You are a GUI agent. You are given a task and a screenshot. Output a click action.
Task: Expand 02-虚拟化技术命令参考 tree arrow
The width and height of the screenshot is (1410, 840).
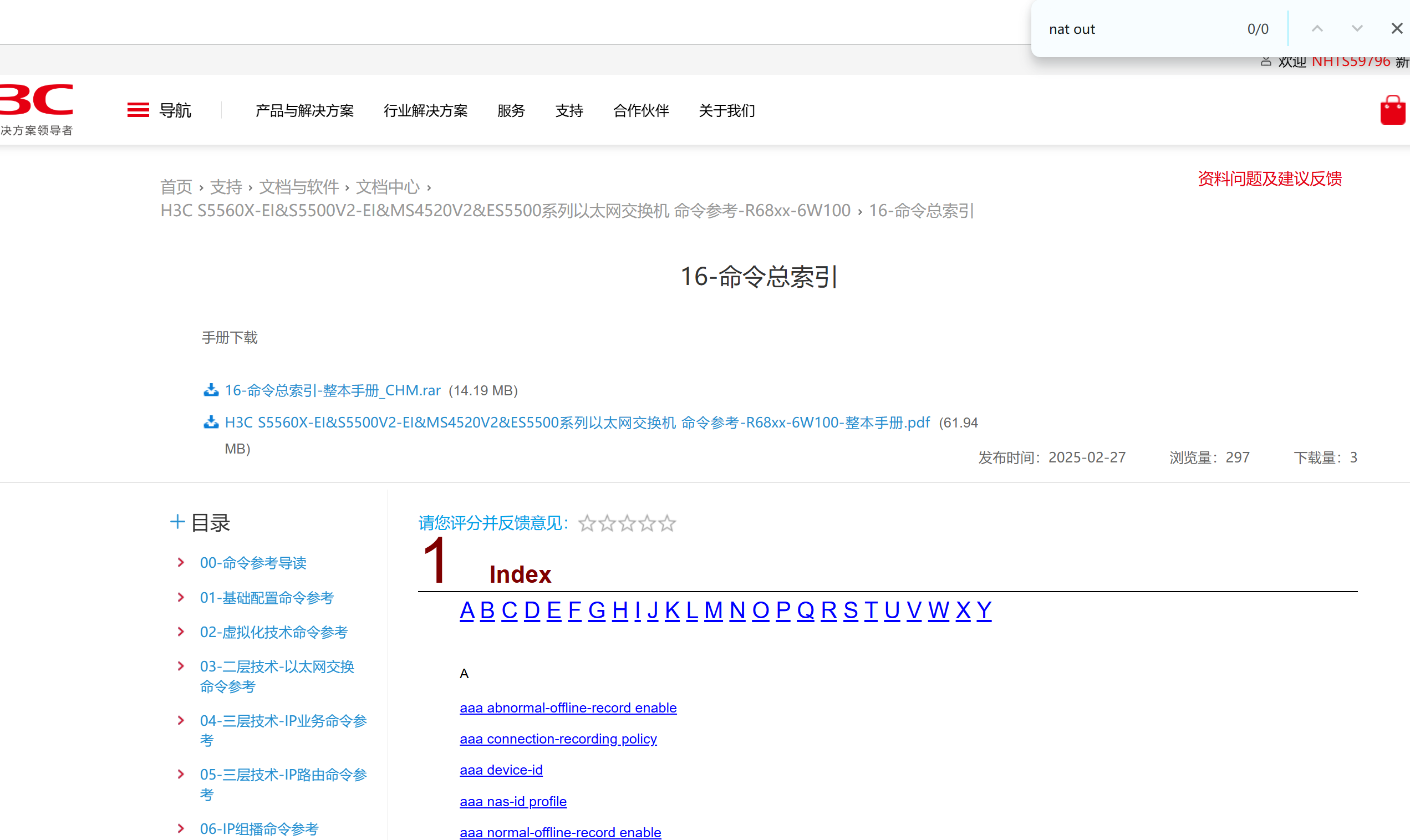pyautogui.click(x=181, y=632)
